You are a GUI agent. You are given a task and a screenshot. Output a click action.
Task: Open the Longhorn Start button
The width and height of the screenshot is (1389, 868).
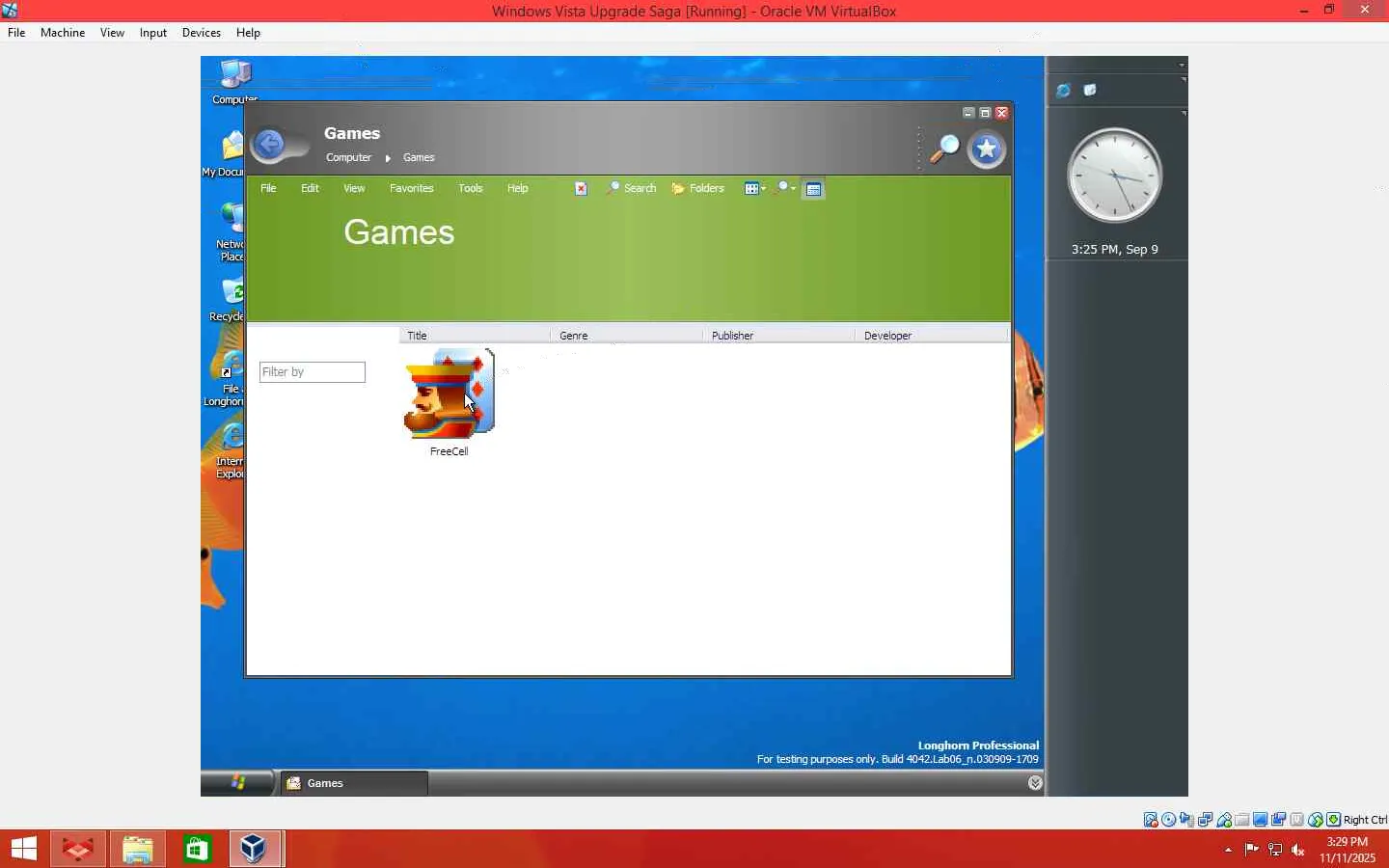237,783
